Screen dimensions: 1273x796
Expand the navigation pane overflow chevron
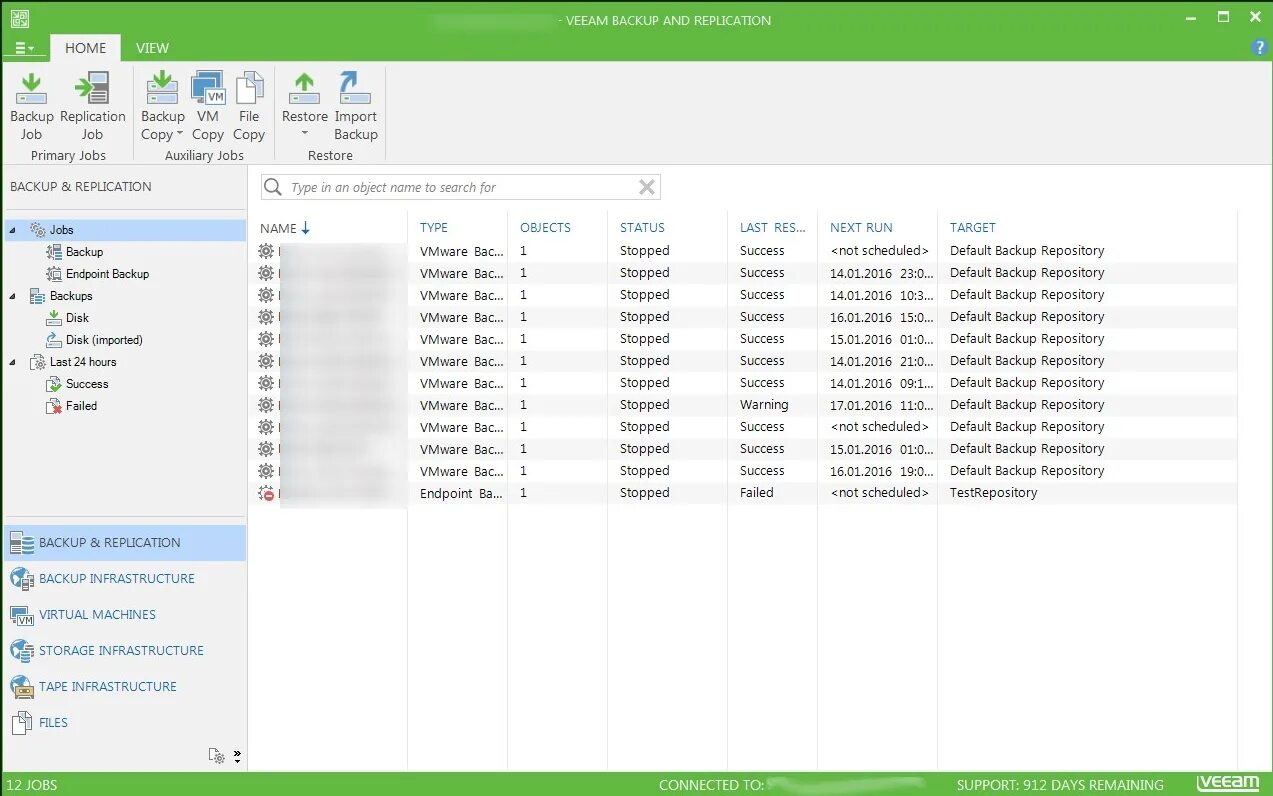coord(237,756)
